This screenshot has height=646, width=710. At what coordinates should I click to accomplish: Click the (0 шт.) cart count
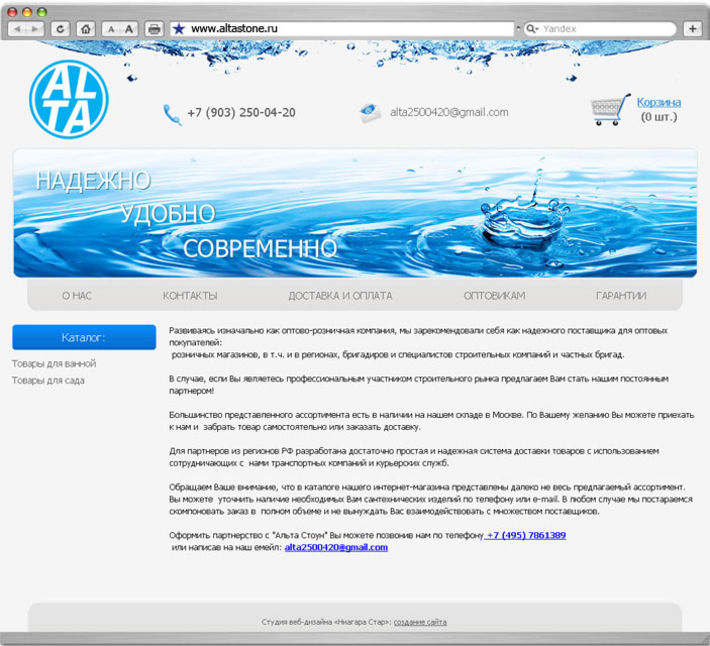[659, 117]
